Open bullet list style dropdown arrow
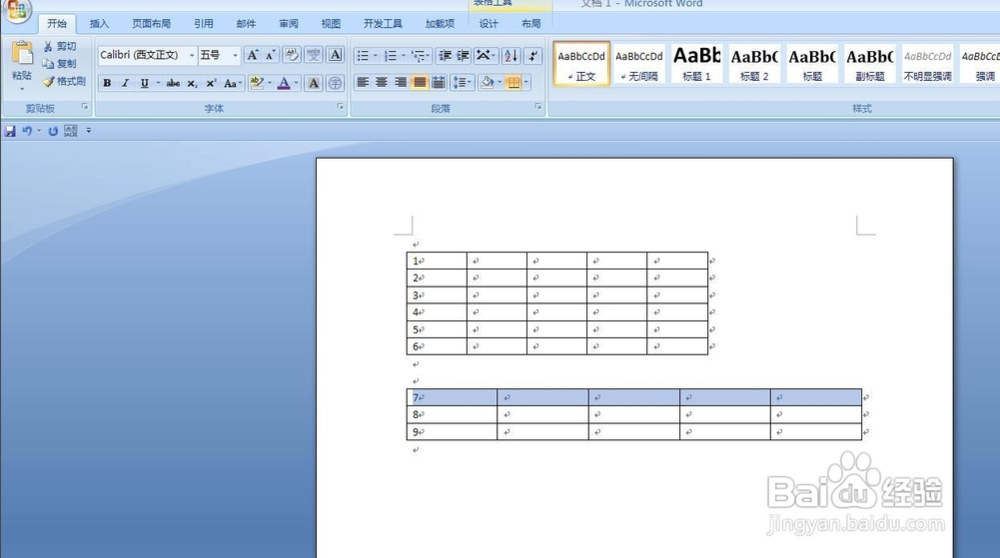 click(375, 56)
